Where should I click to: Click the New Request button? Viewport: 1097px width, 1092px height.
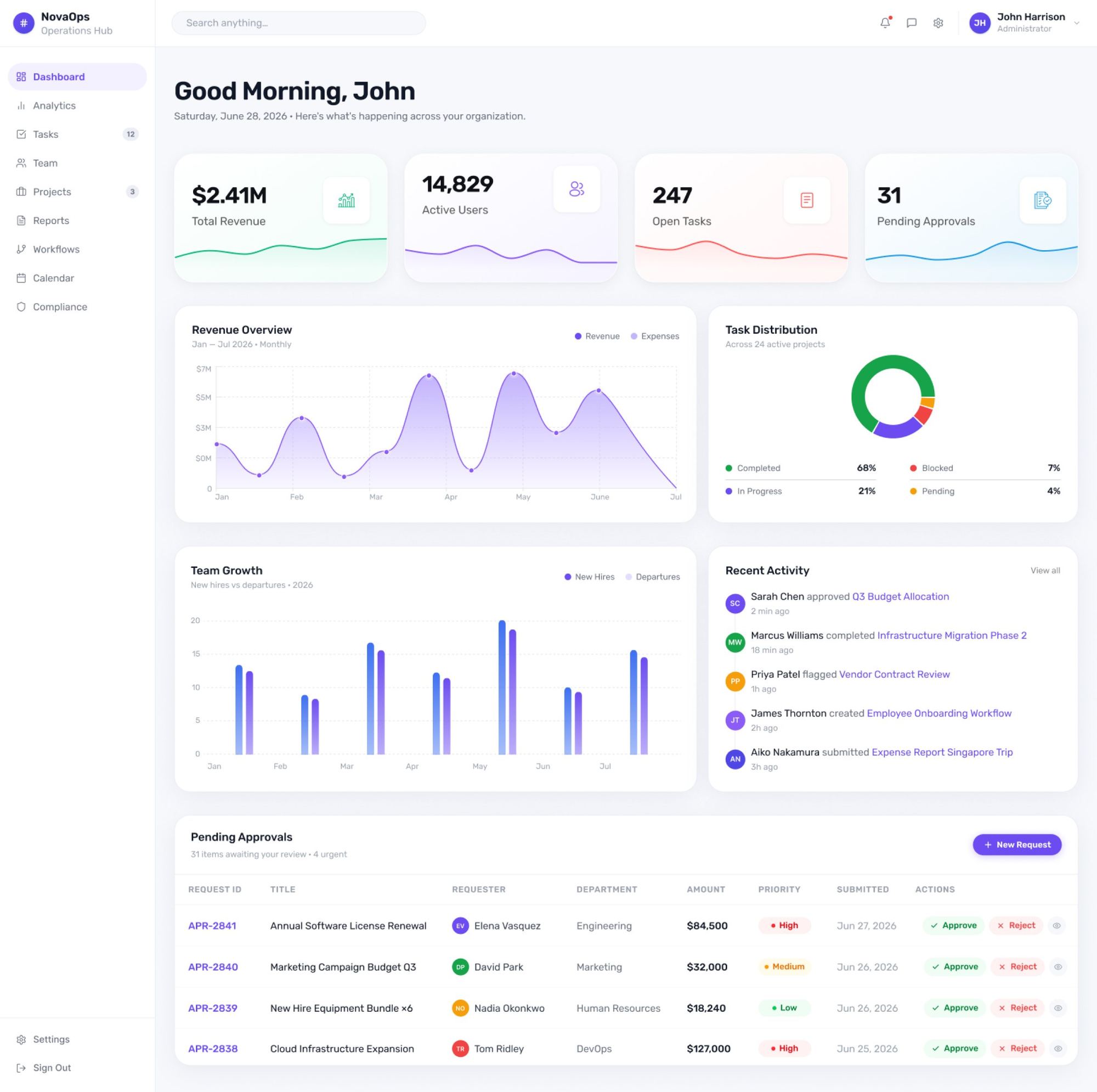click(1017, 845)
